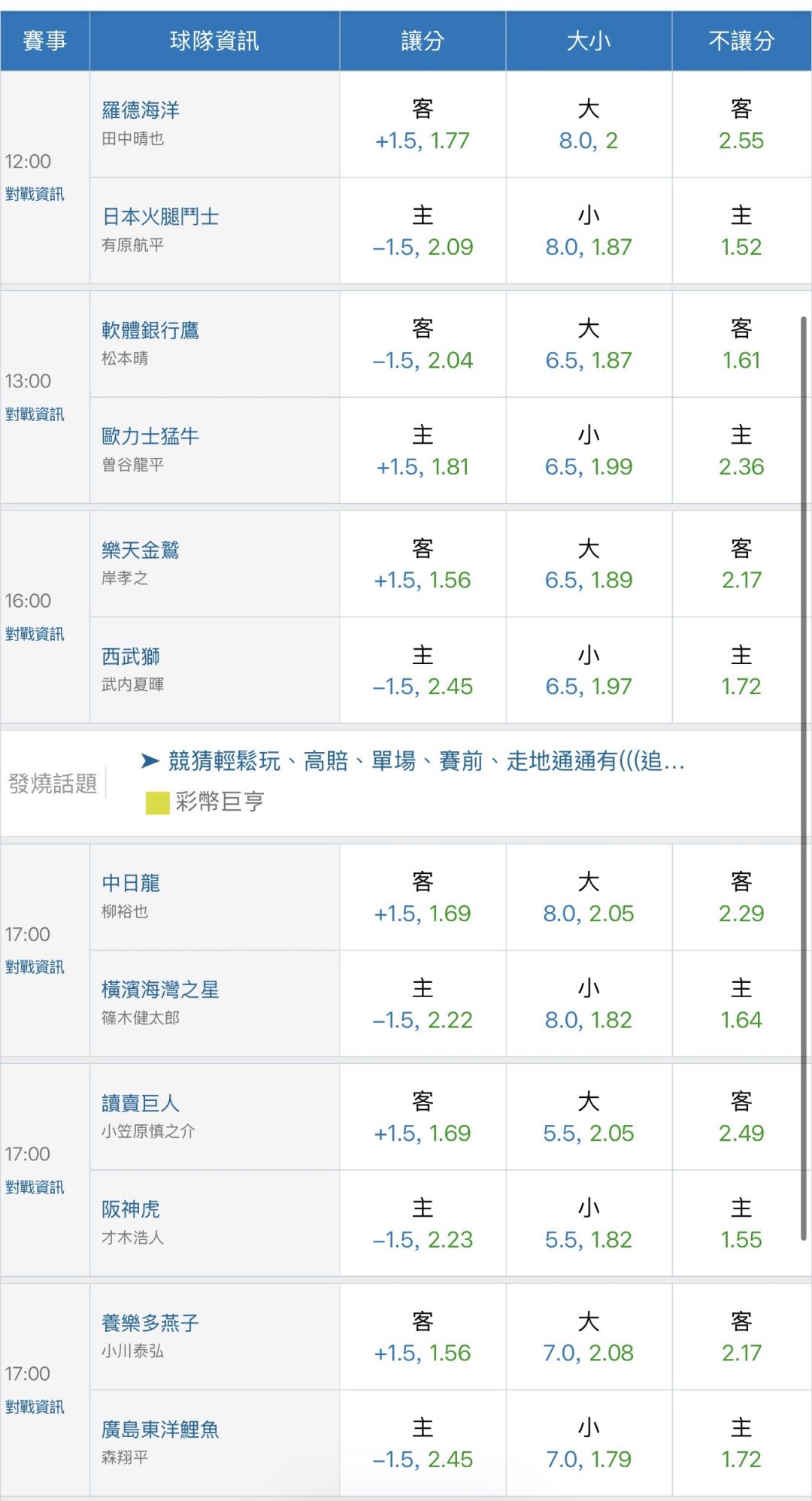The width and height of the screenshot is (812, 1501).
Task: Open 軟體銀行鷹 team link
Action: click(x=150, y=330)
